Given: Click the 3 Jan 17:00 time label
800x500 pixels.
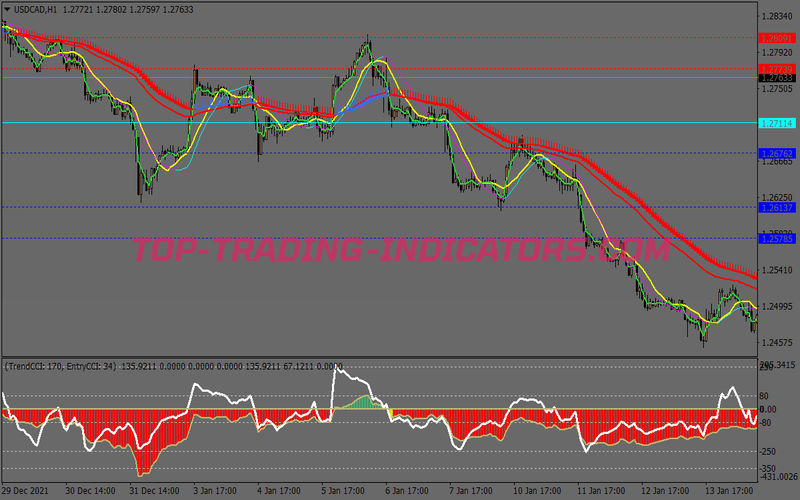Looking at the screenshot, I should [215, 491].
